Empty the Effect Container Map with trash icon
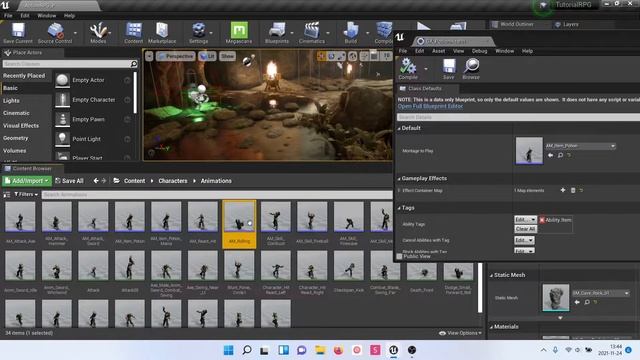The image size is (640, 360). [x=573, y=190]
